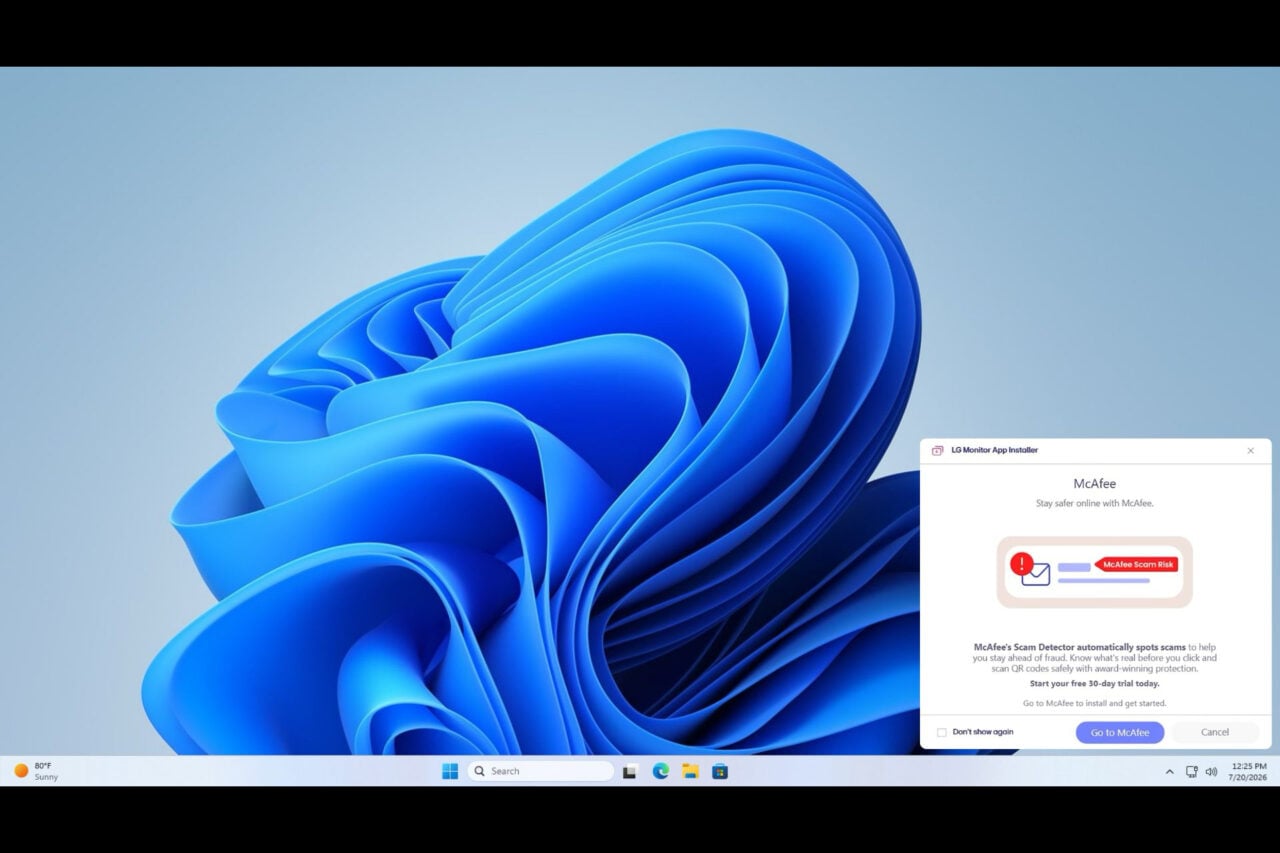This screenshot has width=1280, height=853.
Task: Open the Windows Start menu
Action: pyautogui.click(x=450, y=771)
